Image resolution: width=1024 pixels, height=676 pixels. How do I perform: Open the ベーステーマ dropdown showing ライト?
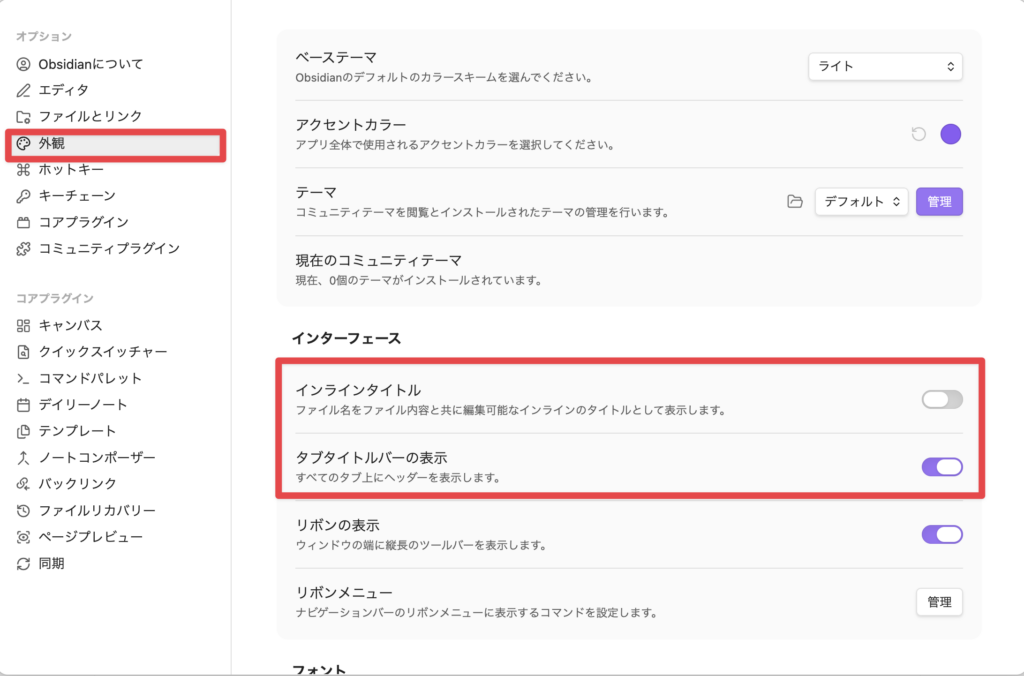(885, 67)
